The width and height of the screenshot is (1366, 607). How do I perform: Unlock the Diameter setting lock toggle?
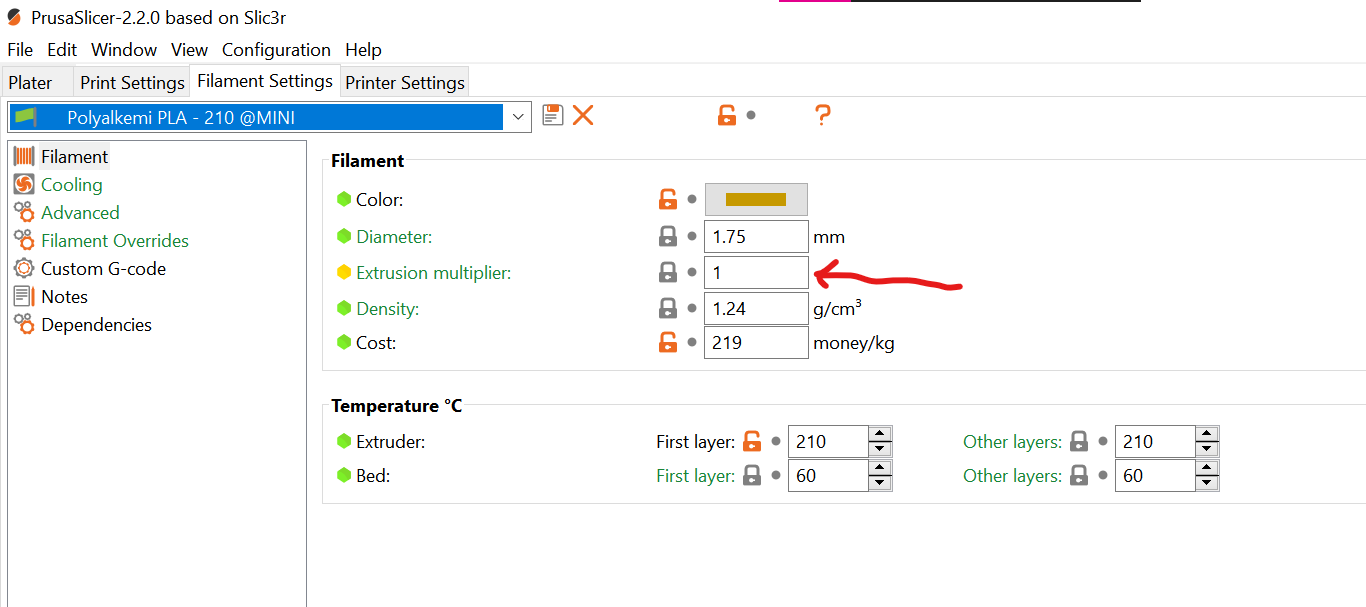pos(667,236)
